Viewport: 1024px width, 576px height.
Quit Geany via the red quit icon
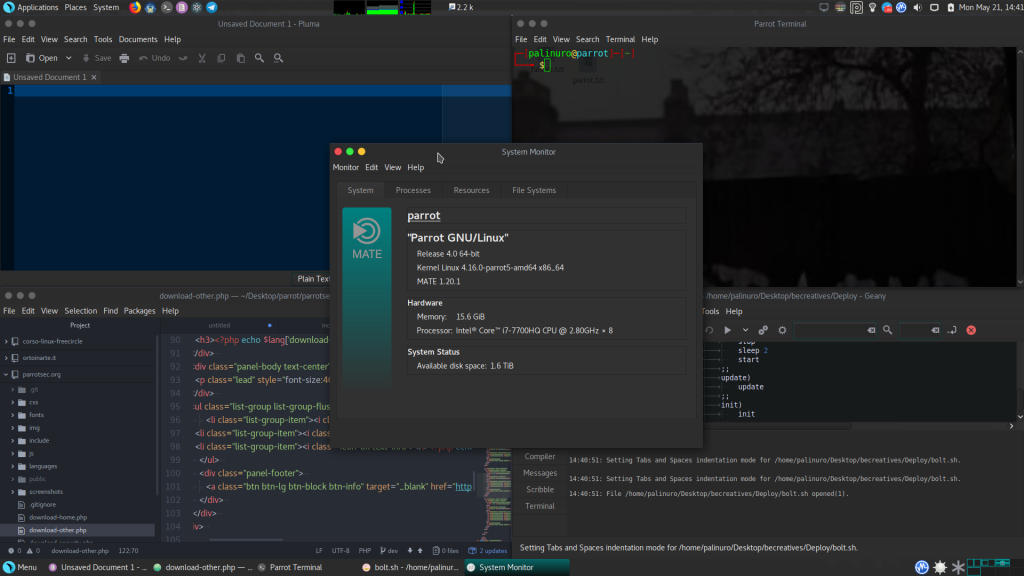pos(970,330)
